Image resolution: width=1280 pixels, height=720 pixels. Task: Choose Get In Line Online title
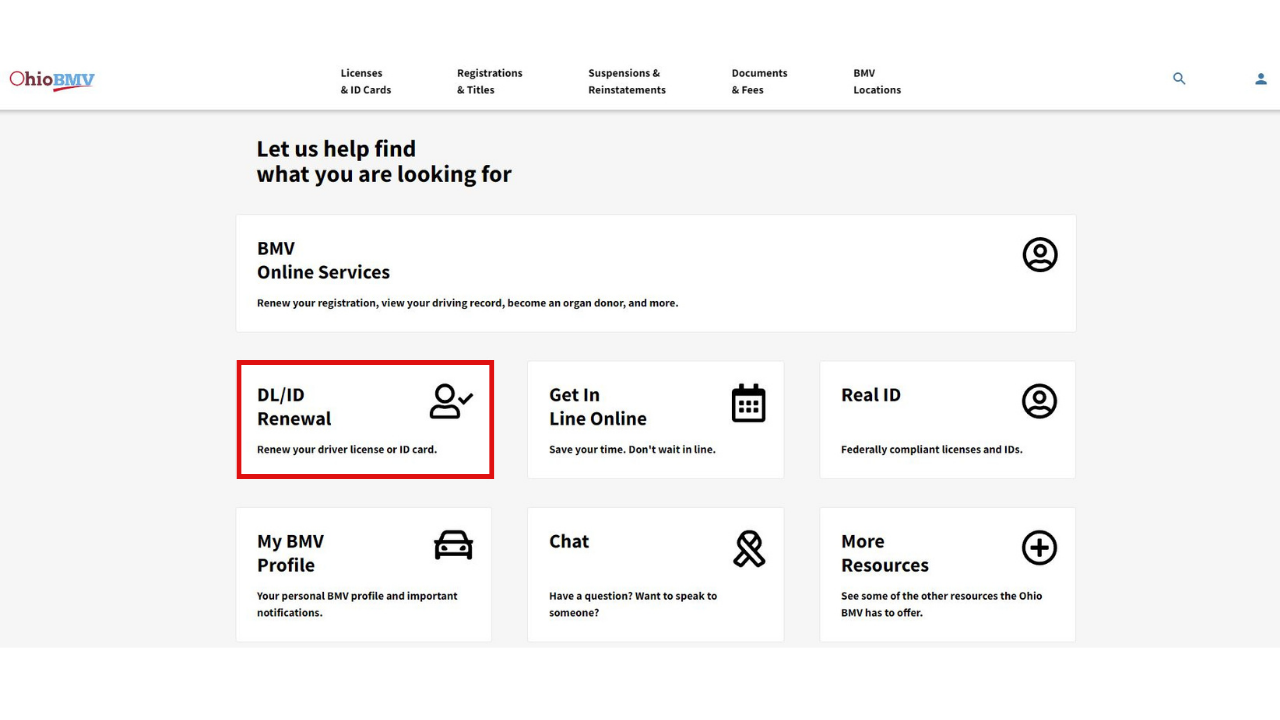[x=597, y=406]
